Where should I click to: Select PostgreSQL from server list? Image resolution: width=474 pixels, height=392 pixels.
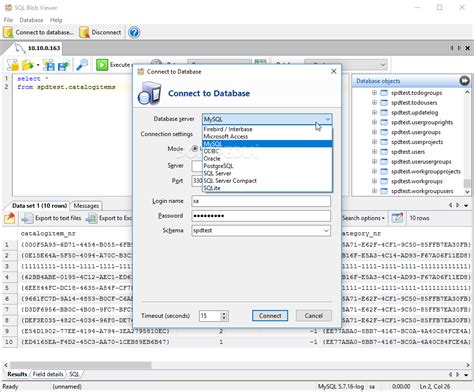click(x=267, y=166)
